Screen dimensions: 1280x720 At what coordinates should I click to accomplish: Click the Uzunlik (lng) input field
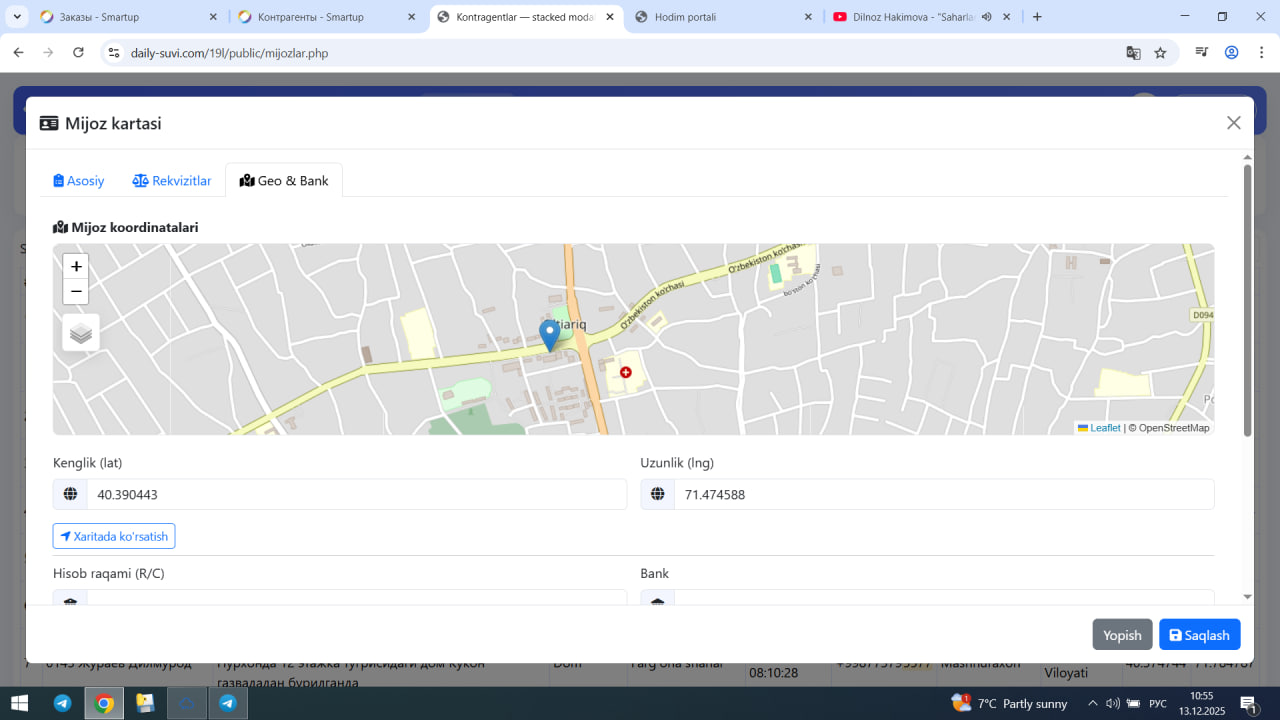point(943,494)
